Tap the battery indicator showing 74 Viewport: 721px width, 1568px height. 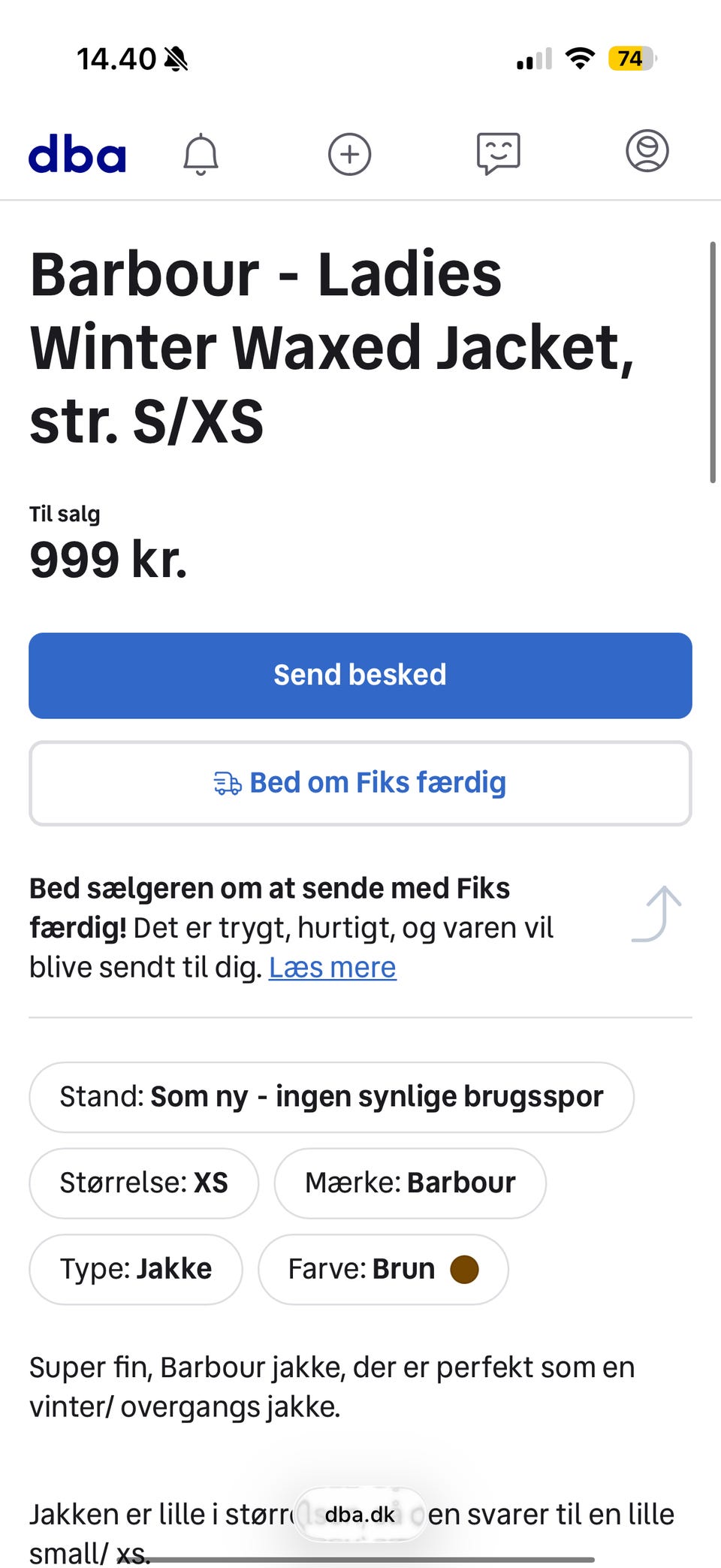[631, 59]
